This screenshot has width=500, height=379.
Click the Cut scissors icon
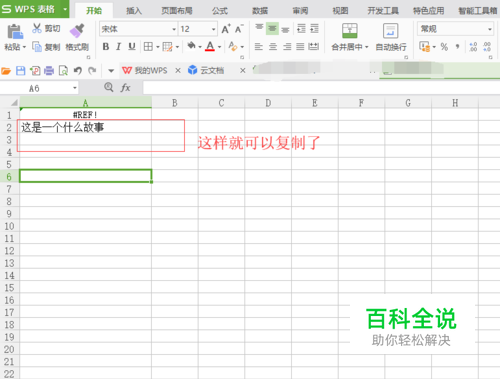[37, 28]
